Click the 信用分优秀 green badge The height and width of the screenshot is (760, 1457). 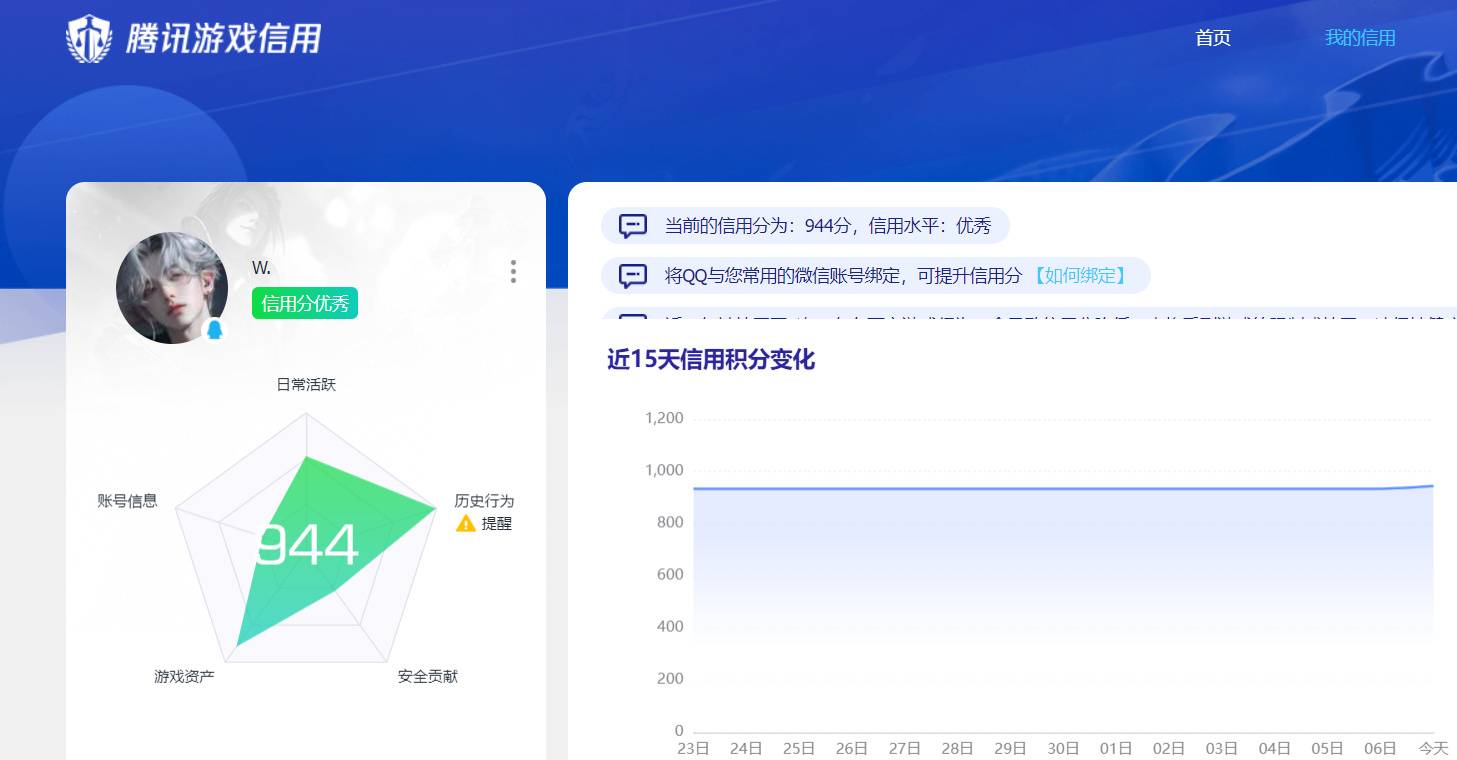click(305, 303)
